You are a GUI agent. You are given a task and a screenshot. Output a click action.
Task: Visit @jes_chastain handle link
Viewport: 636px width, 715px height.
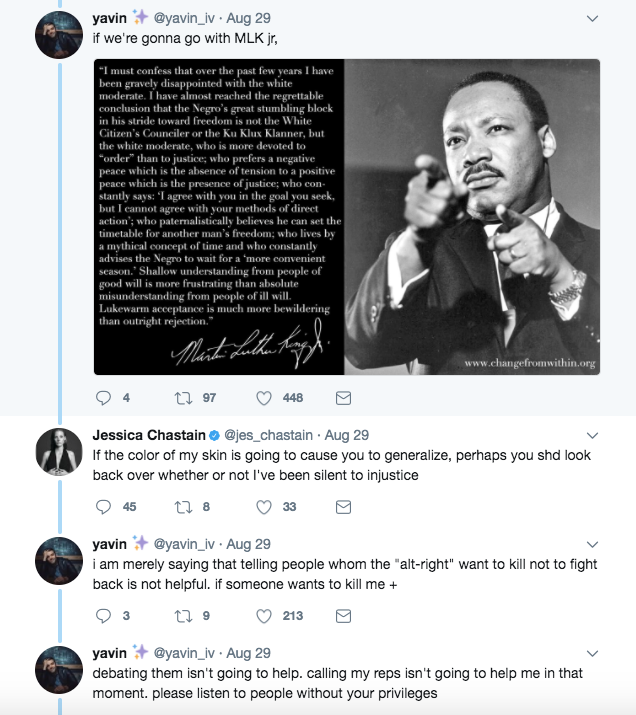click(269, 435)
